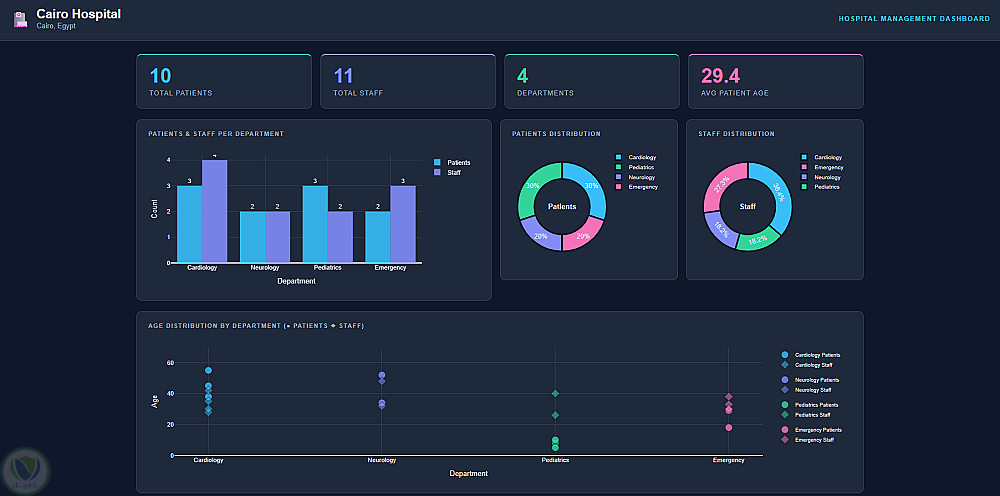Click the Cardiology Staff bar

[x=214, y=211]
